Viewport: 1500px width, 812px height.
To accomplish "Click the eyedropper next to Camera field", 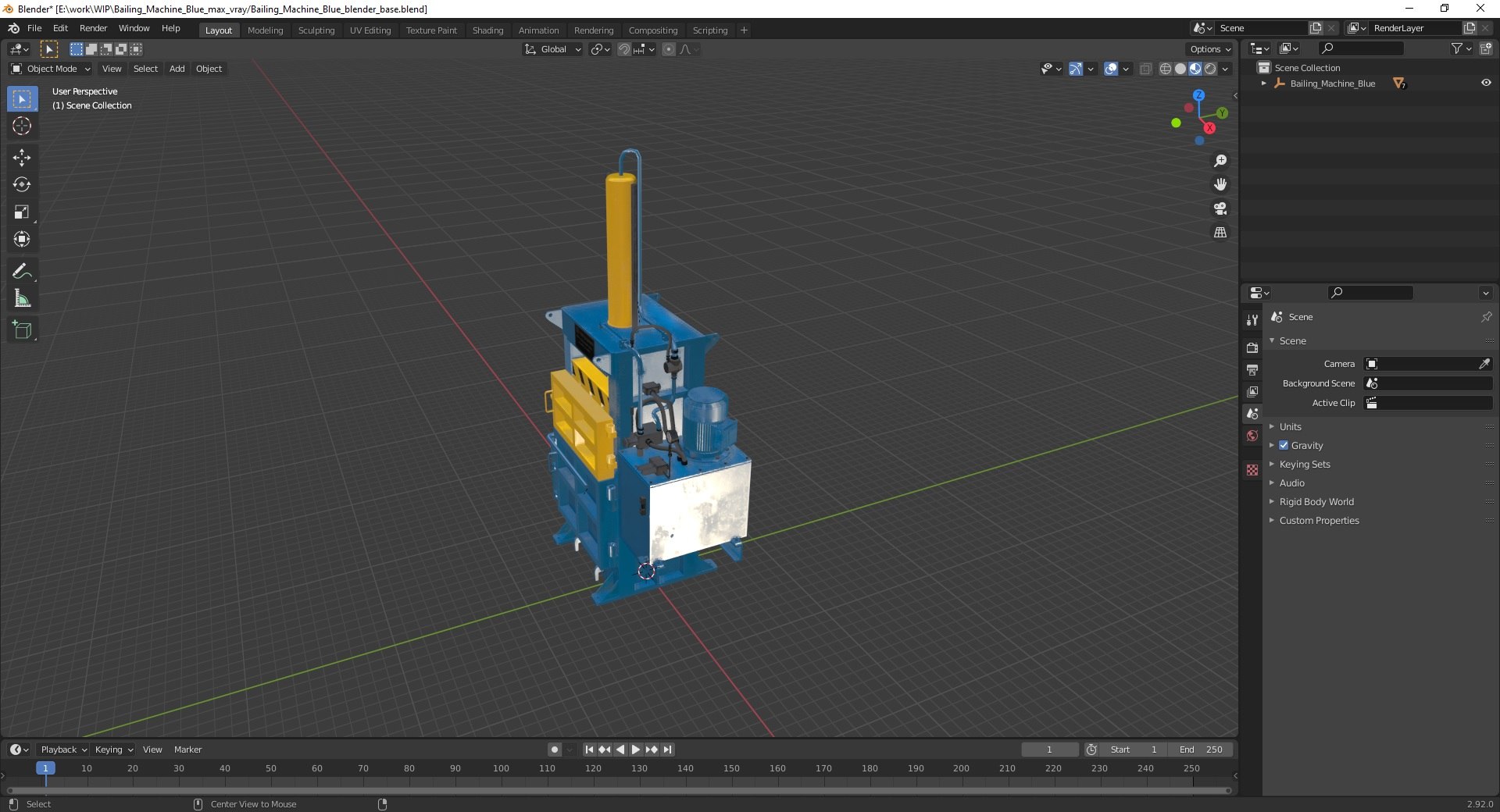I will coord(1484,364).
